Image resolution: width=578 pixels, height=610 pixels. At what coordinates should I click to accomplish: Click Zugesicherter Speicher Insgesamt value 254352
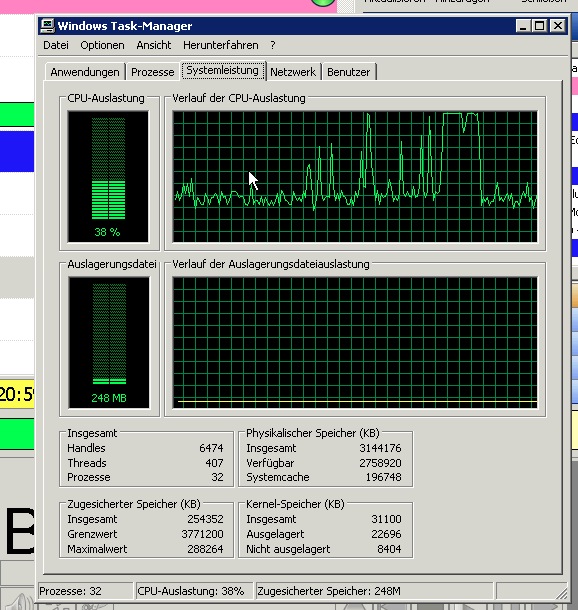(205, 519)
